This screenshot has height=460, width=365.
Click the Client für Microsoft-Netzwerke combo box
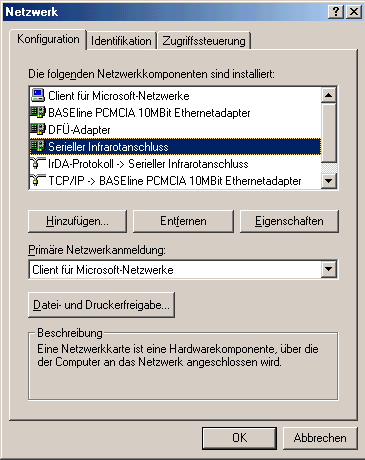point(183,269)
